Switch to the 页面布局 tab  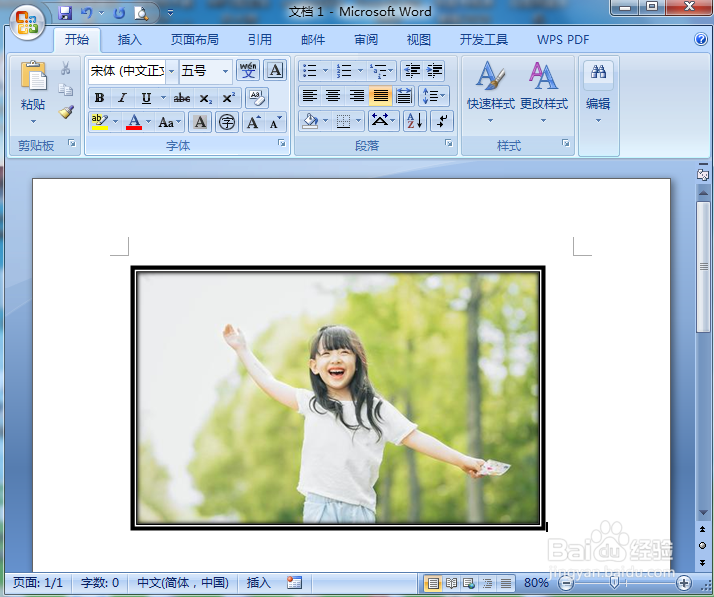tap(194, 40)
